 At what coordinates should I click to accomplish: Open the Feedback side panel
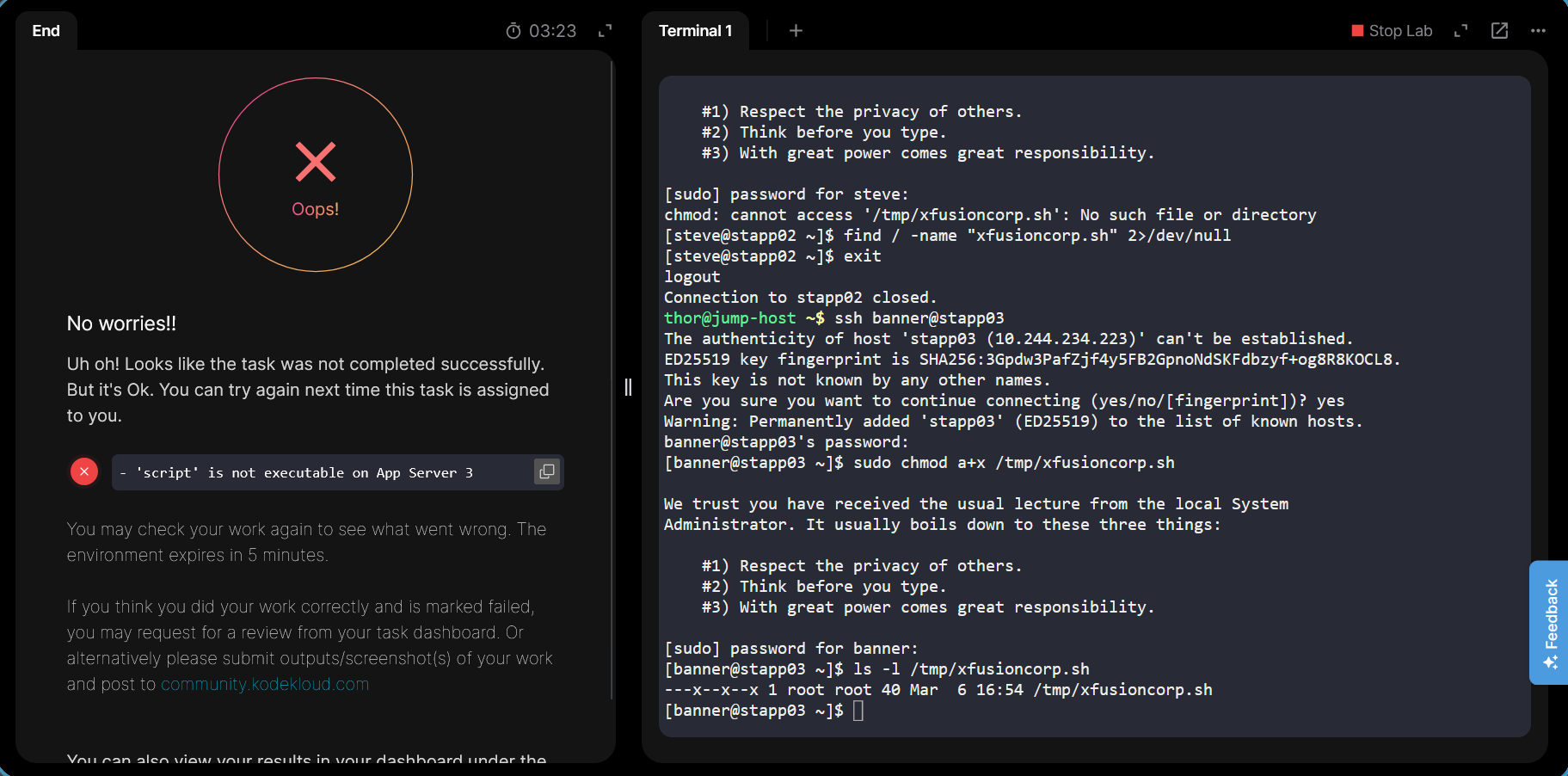pos(1549,622)
